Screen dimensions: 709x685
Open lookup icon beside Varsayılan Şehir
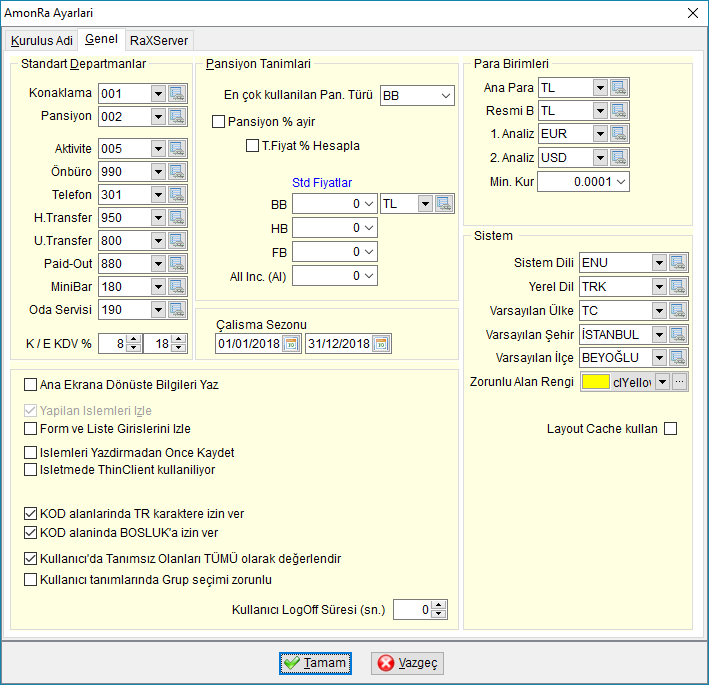[x=678, y=335]
